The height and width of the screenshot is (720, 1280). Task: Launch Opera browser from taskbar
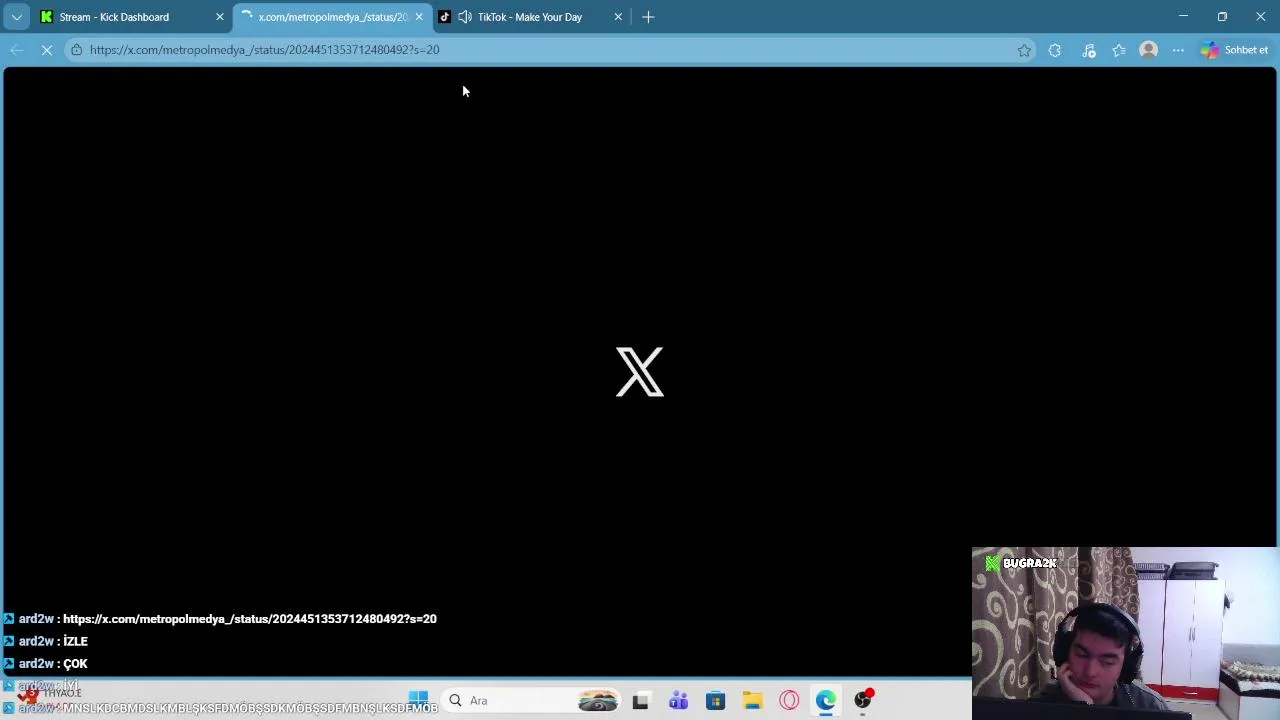789,700
